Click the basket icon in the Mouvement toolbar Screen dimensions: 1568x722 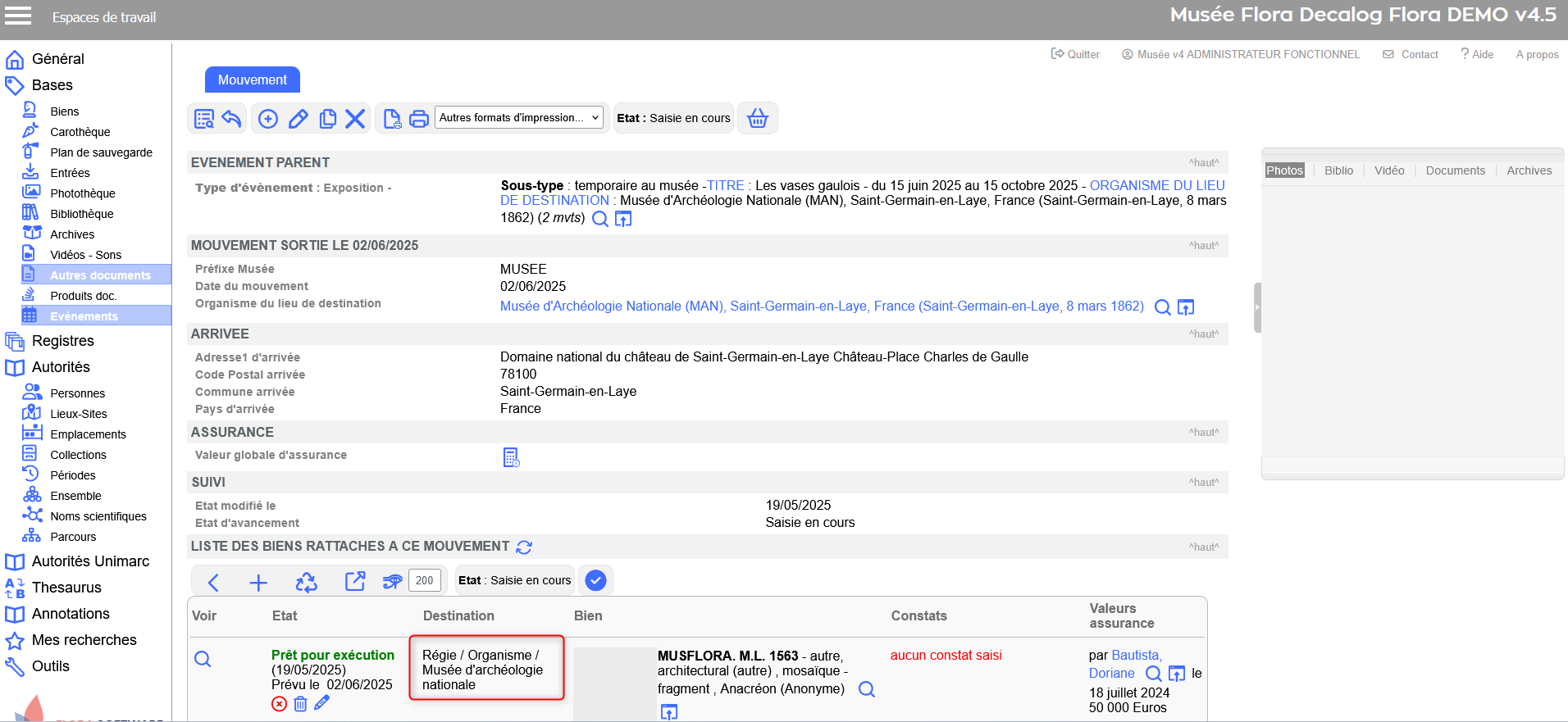757,118
